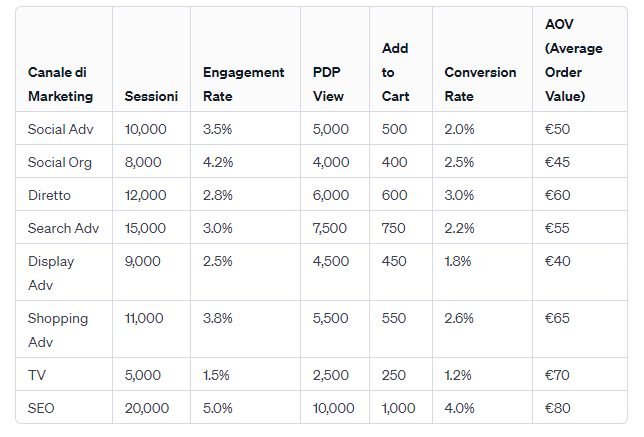Select the Social Adv row label
Viewport: 644px width, 437px height.
pos(61,129)
